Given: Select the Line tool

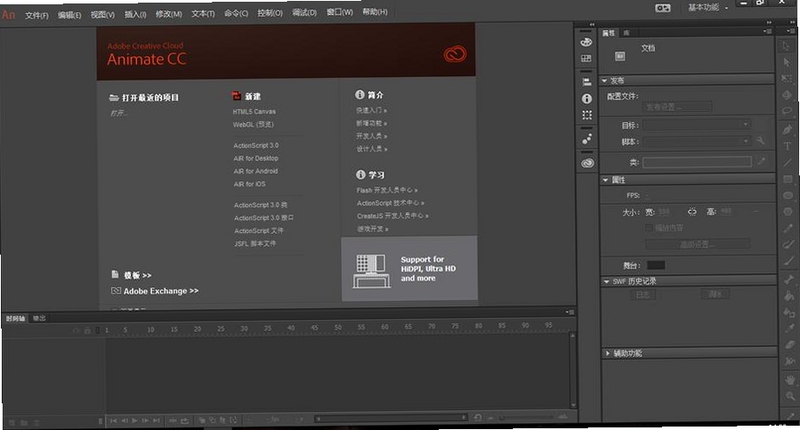Looking at the screenshot, I should point(787,162).
